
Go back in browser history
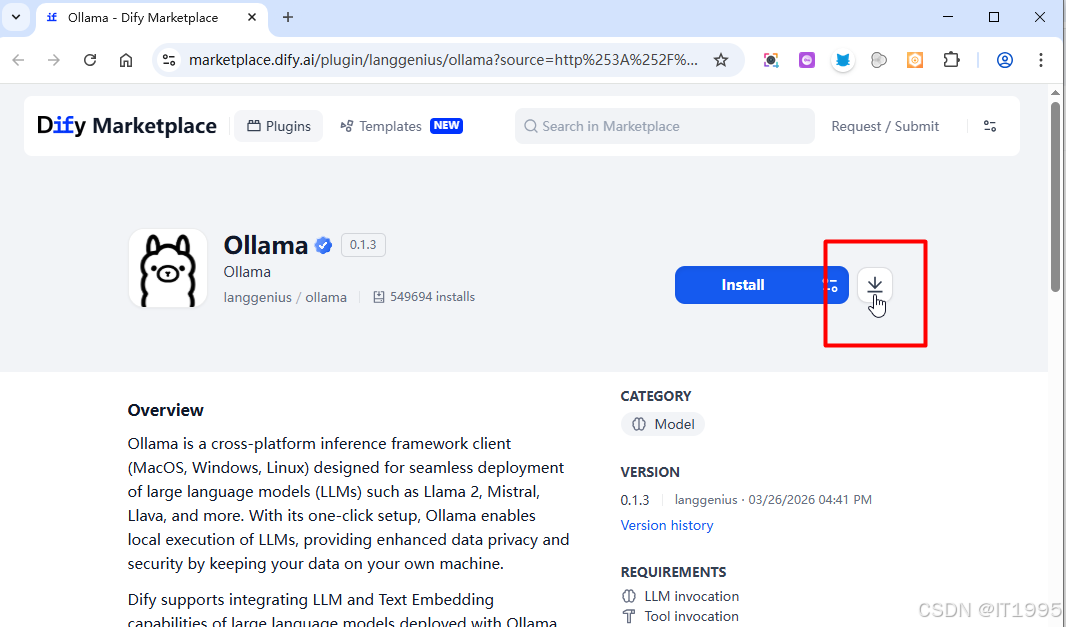tap(18, 60)
